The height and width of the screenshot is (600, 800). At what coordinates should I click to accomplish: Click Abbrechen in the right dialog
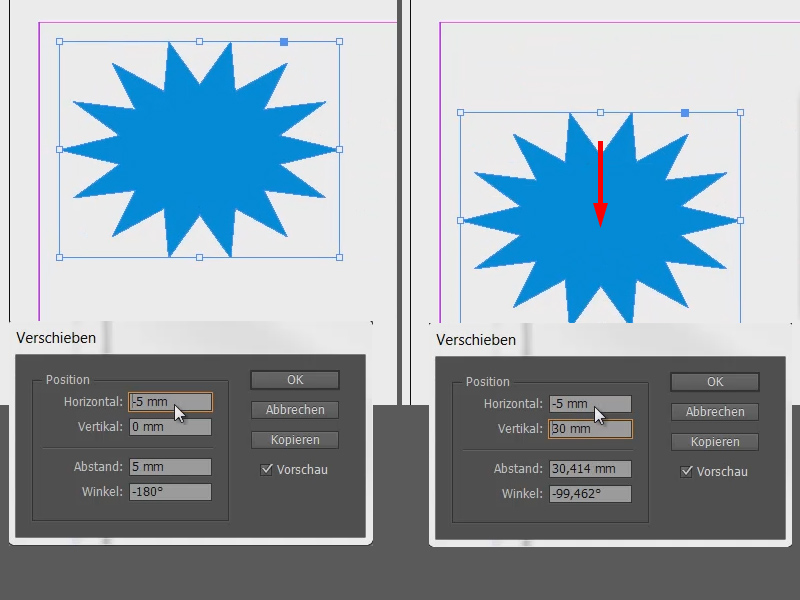pos(714,412)
